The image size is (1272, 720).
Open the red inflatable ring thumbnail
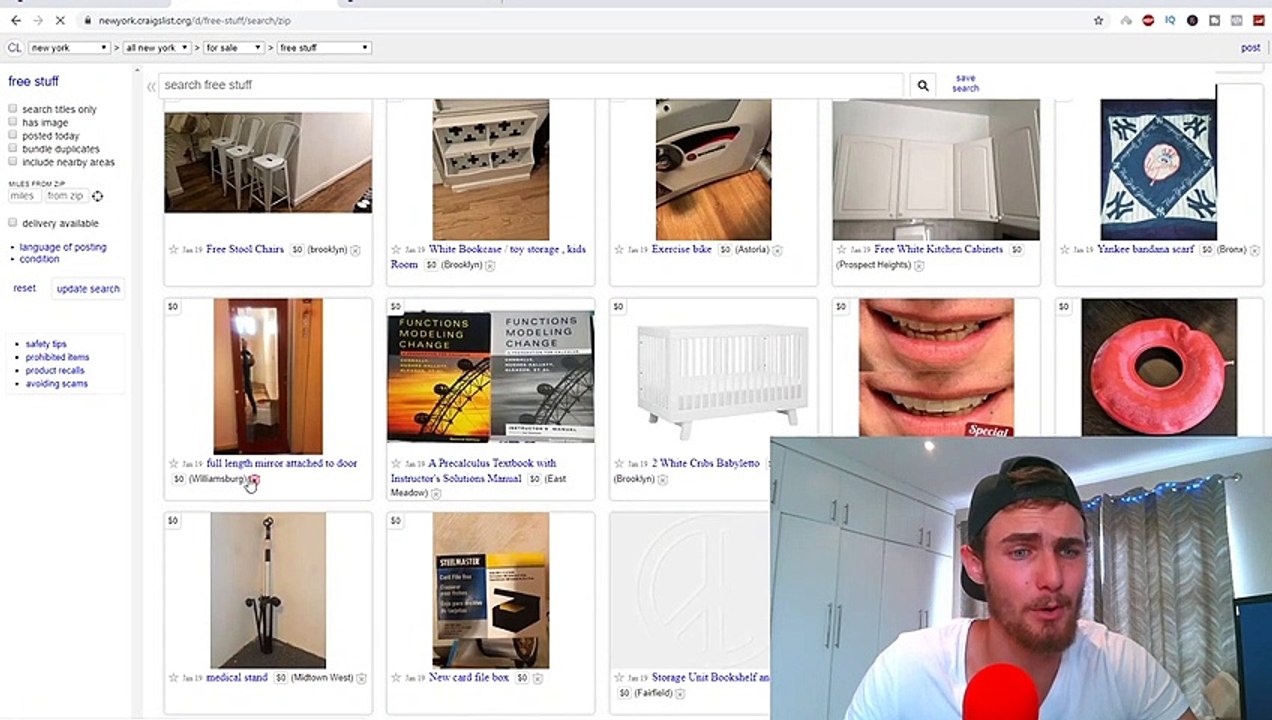click(x=1159, y=367)
